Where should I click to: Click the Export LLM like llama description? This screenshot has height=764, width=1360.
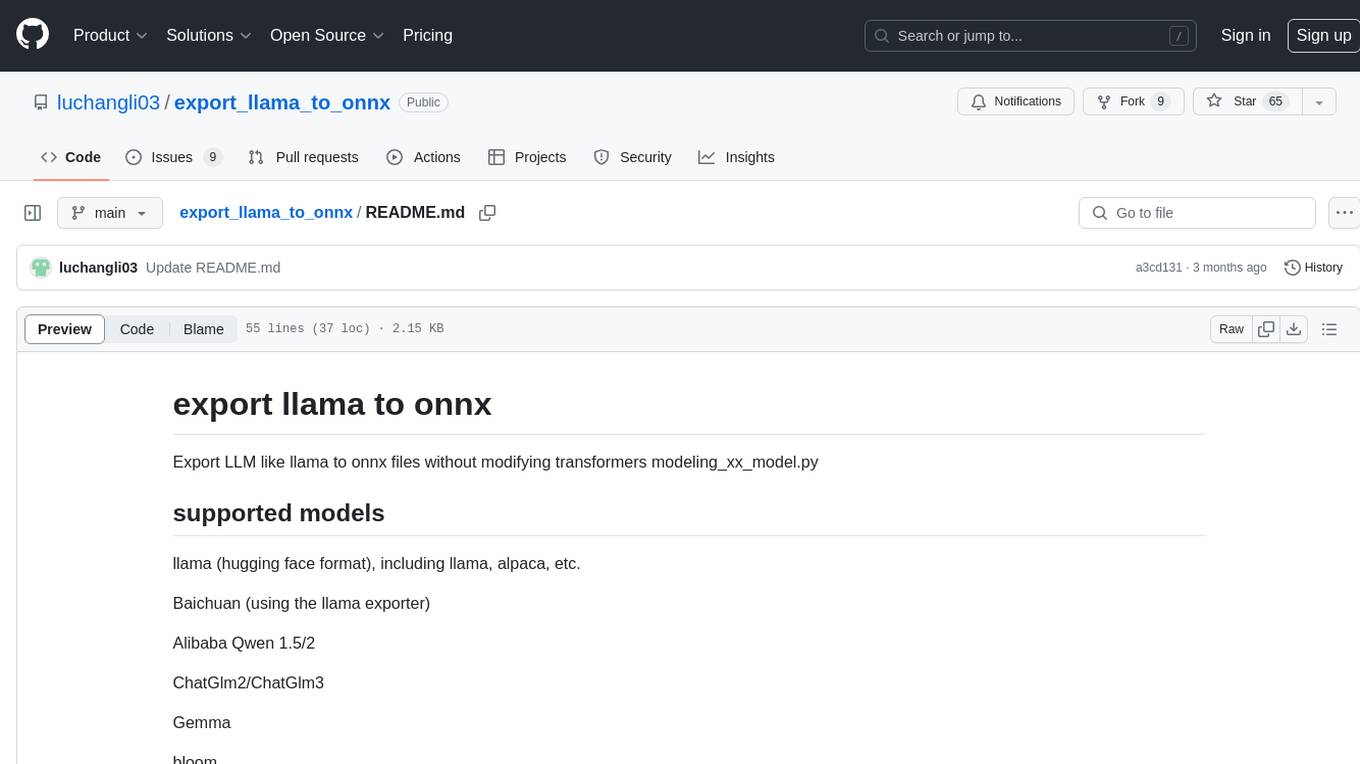click(x=496, y=462)
